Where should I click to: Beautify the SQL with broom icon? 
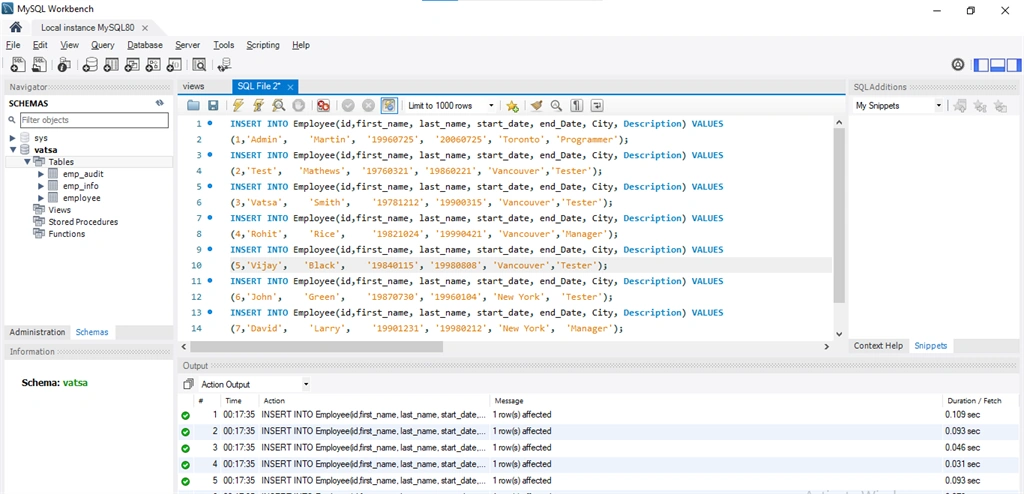coord(536,105)
